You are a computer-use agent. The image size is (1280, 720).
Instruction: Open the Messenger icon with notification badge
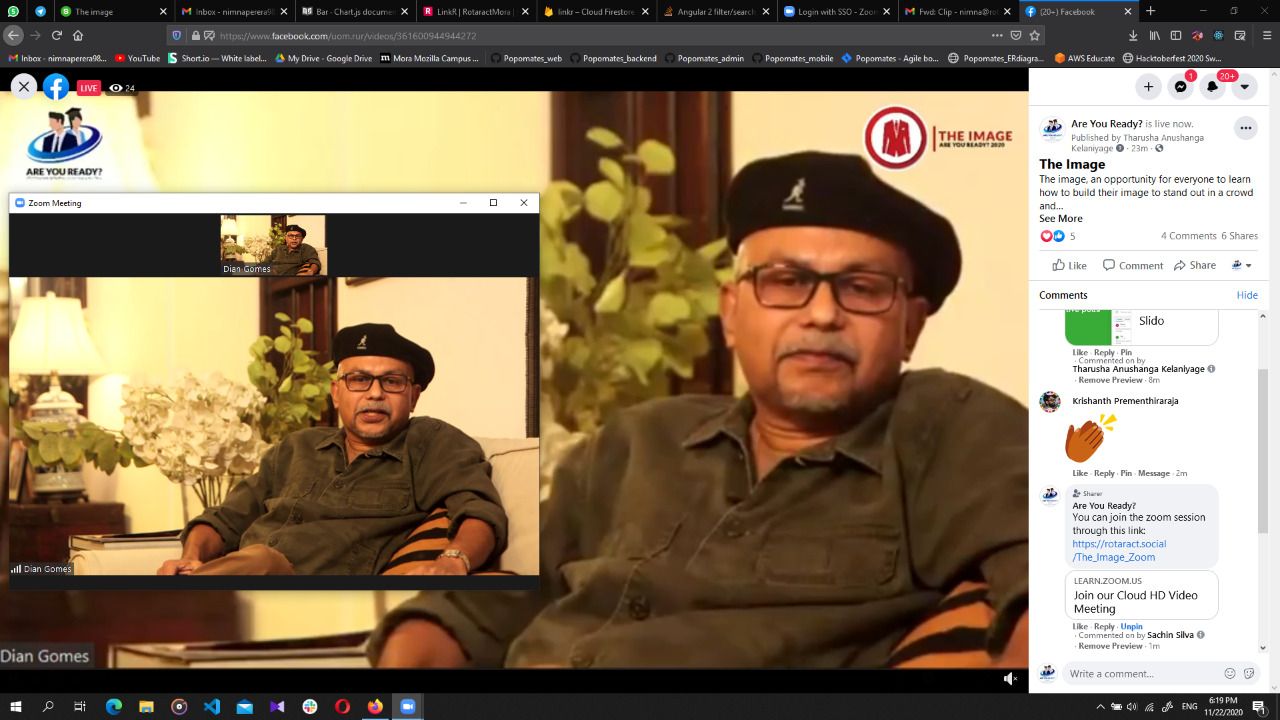click(x=1181, y=87)
